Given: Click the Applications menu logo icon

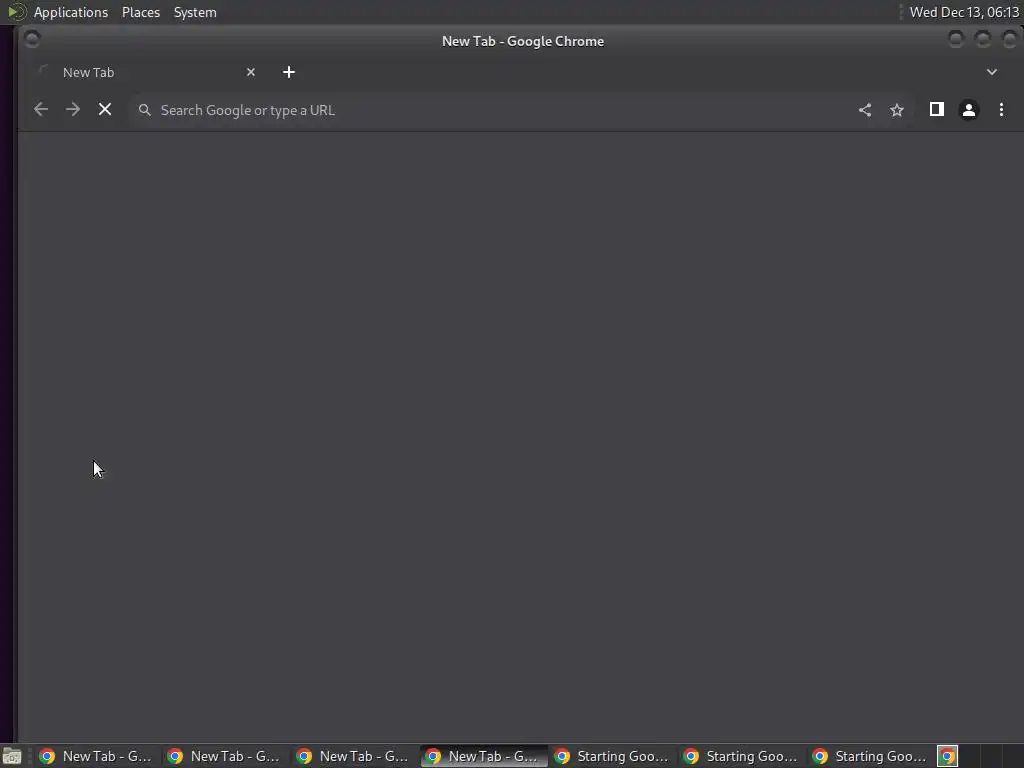Looking at the screenshot, I should (x=16, y=12).
